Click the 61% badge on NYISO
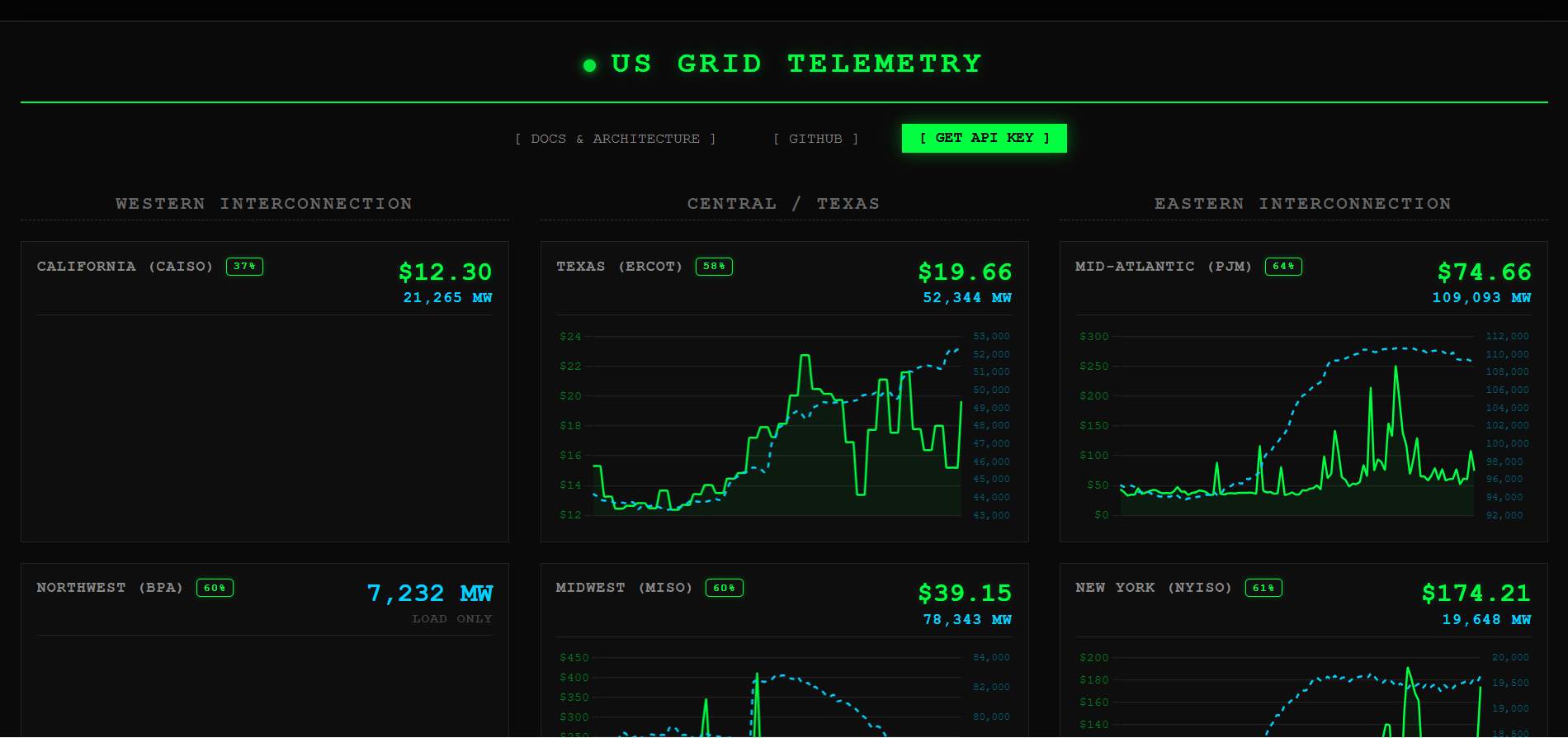This screenshot has width=1568, height=738. 1263,588
